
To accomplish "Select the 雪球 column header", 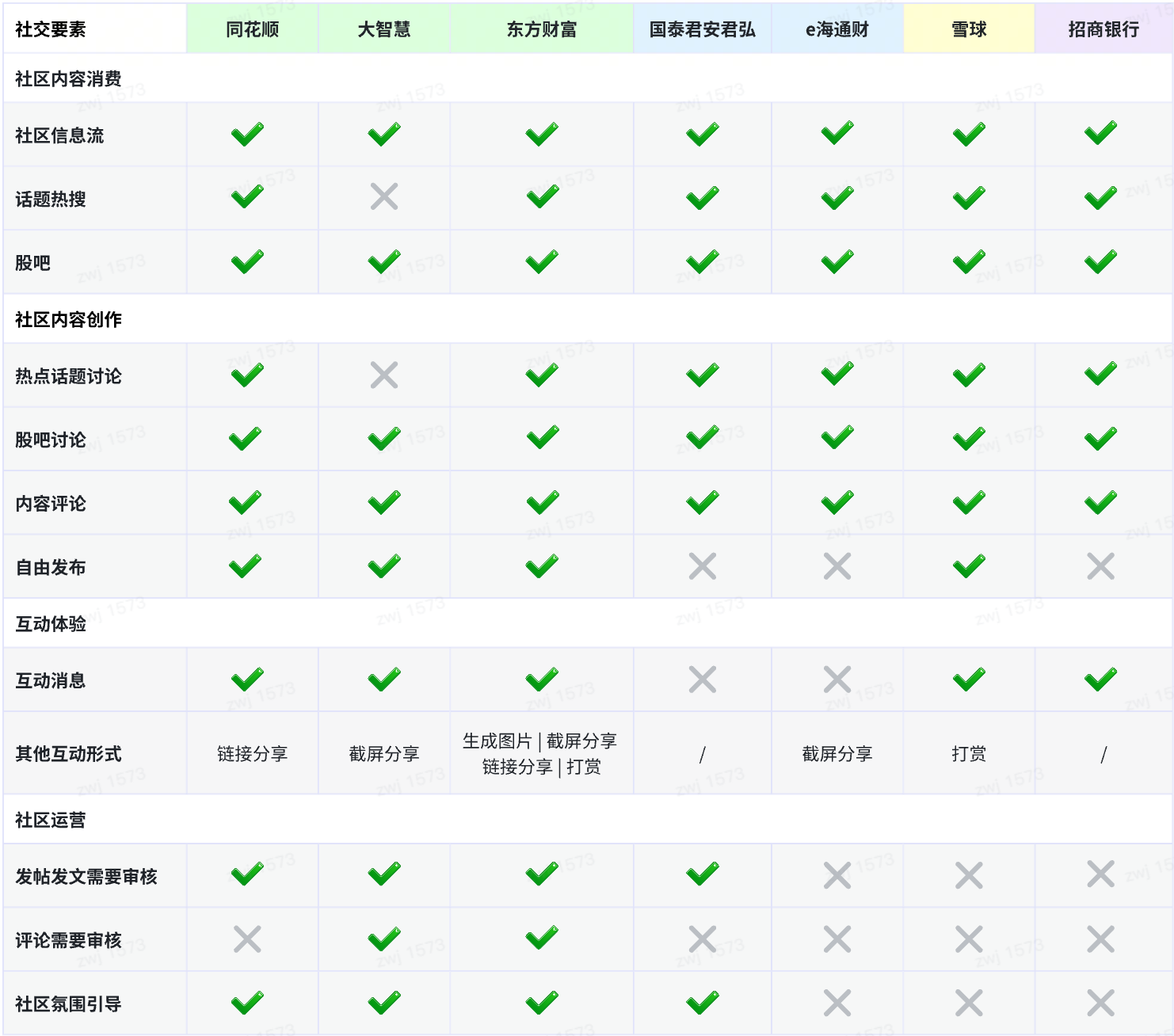I will tap(969, 29).
